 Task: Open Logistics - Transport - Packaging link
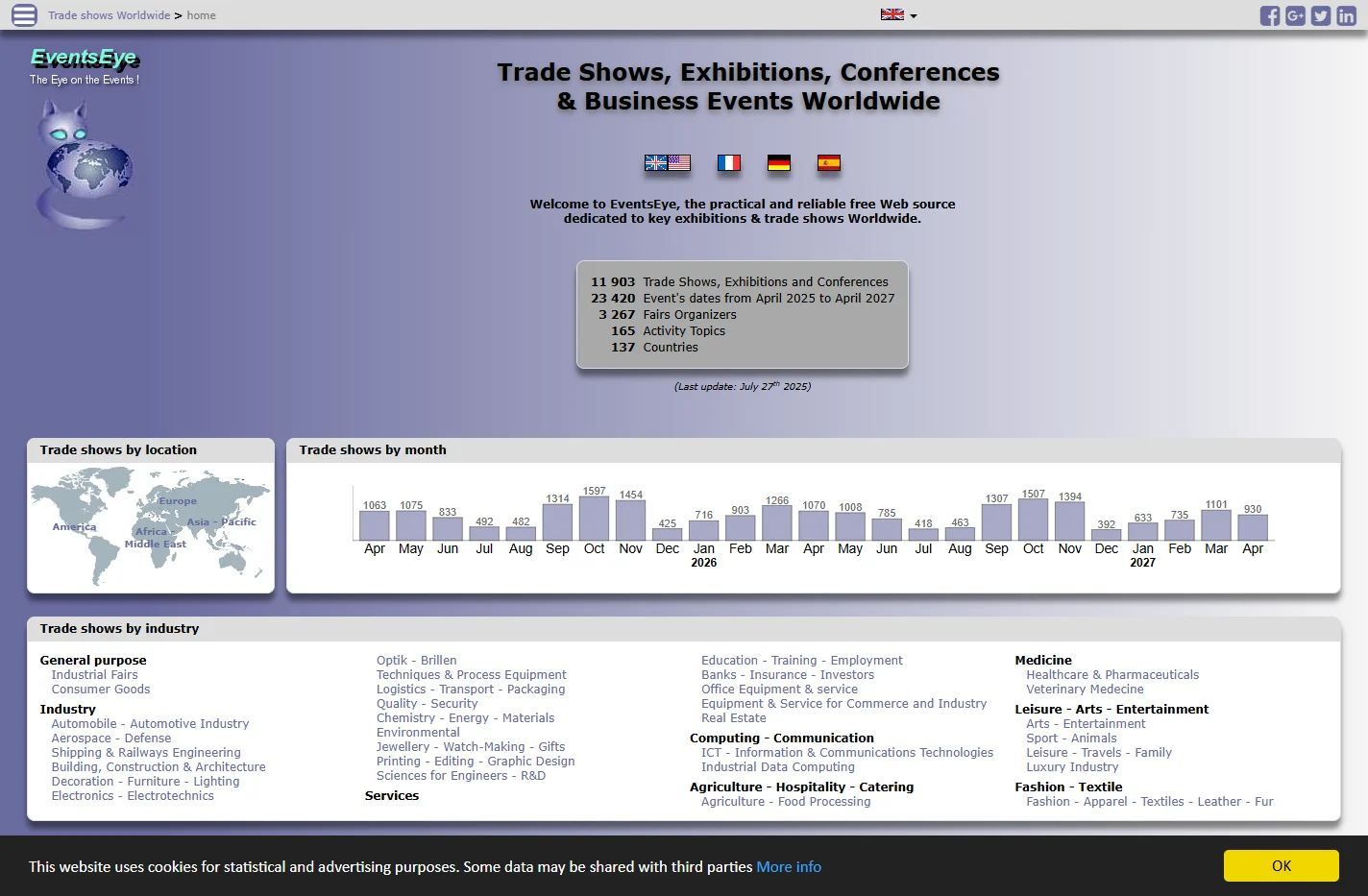pyautogui.click(x=471, y=690)
